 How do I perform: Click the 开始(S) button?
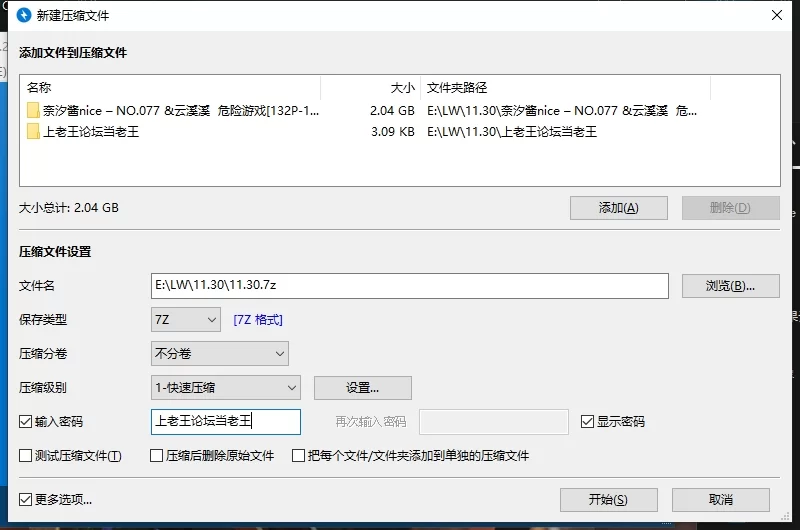point(609,499)
